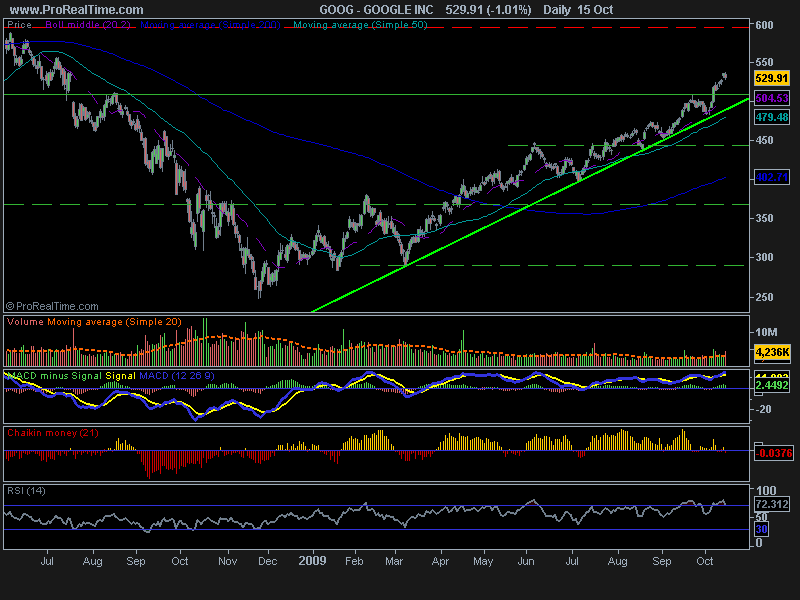Click the Nov date axis label

pos(228,561)
